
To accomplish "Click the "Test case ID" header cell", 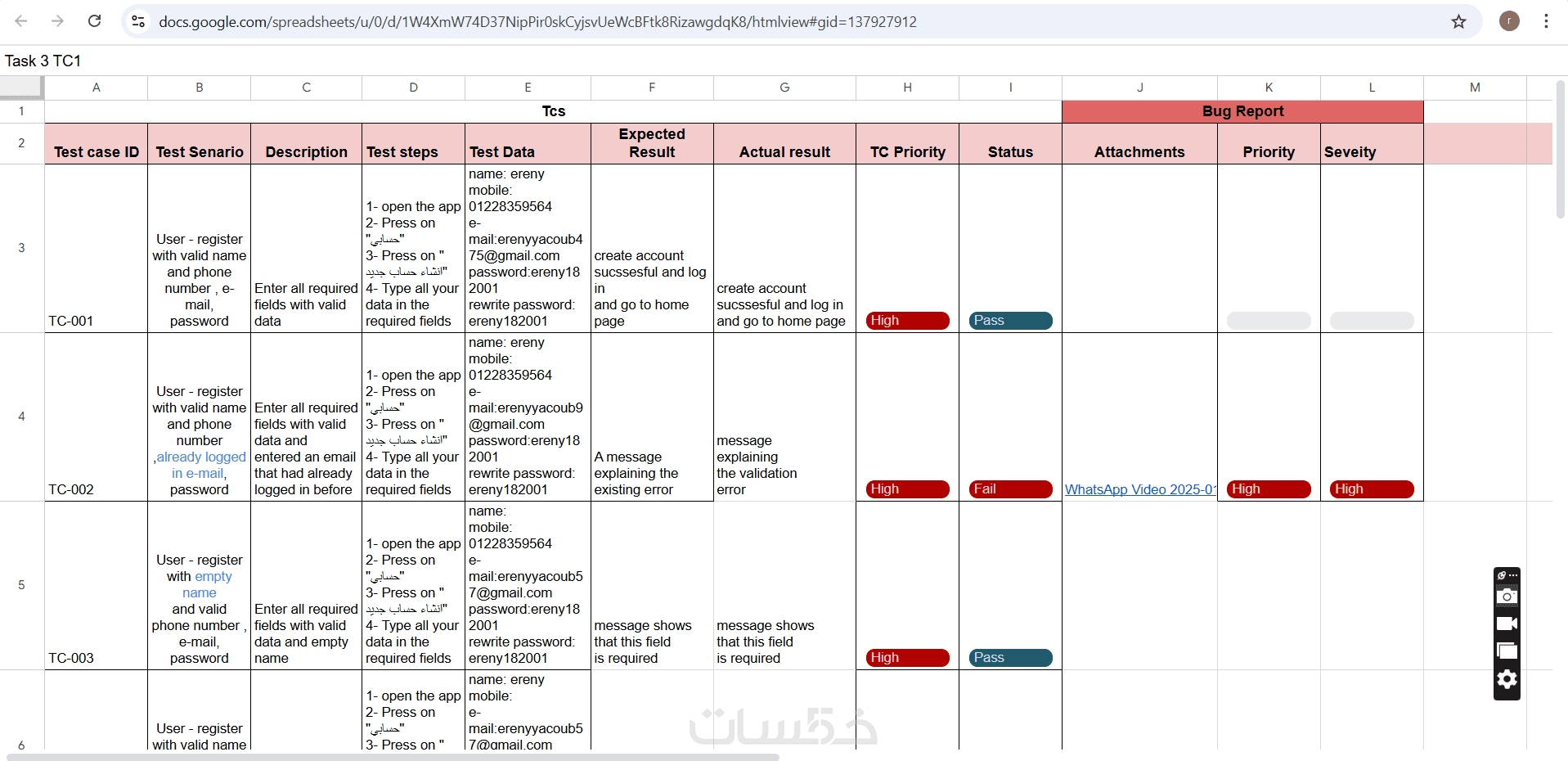I will [97, 144].
